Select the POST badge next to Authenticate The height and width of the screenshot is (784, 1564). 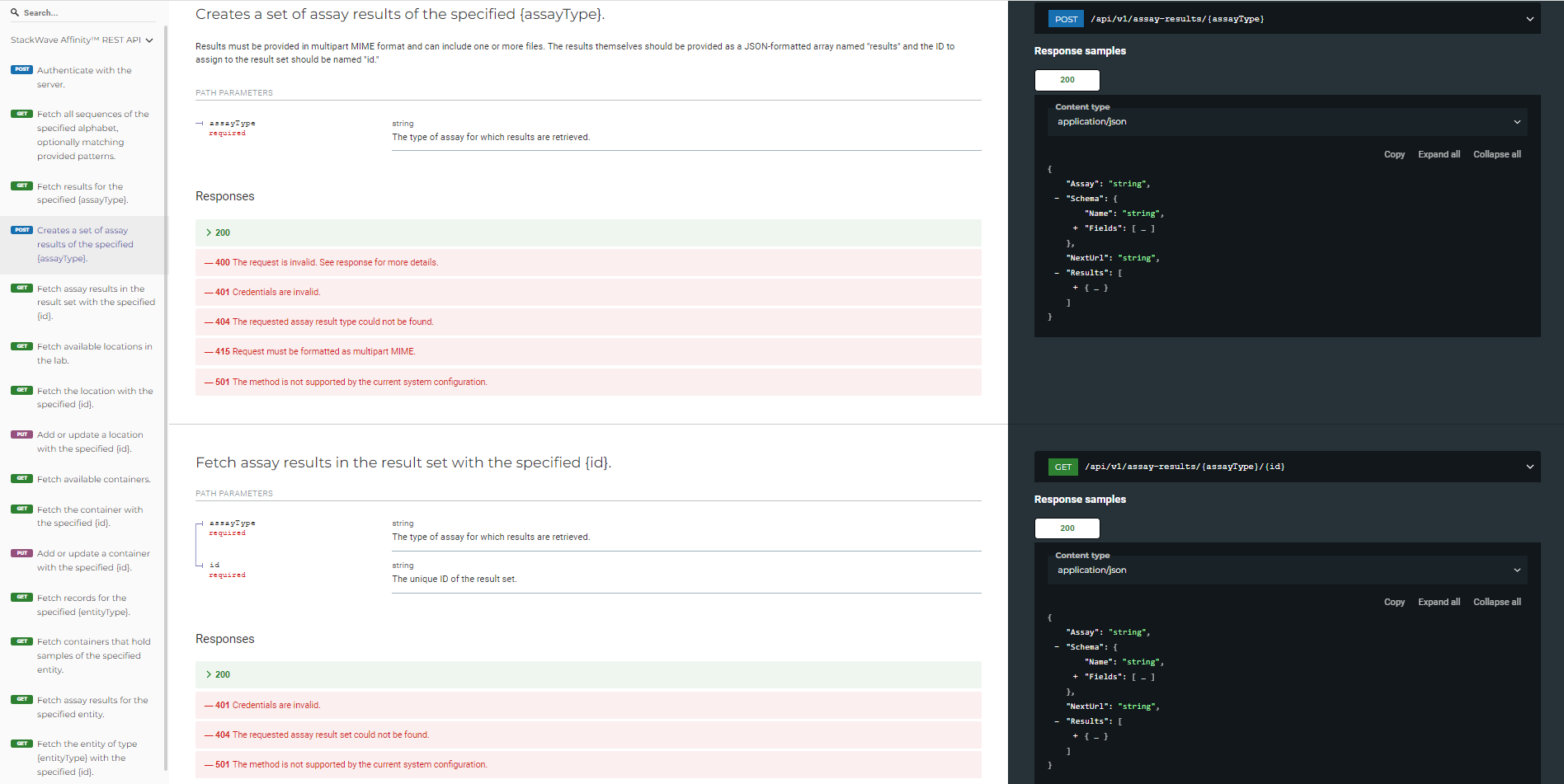pyautogui.click(x=21, y=69)
